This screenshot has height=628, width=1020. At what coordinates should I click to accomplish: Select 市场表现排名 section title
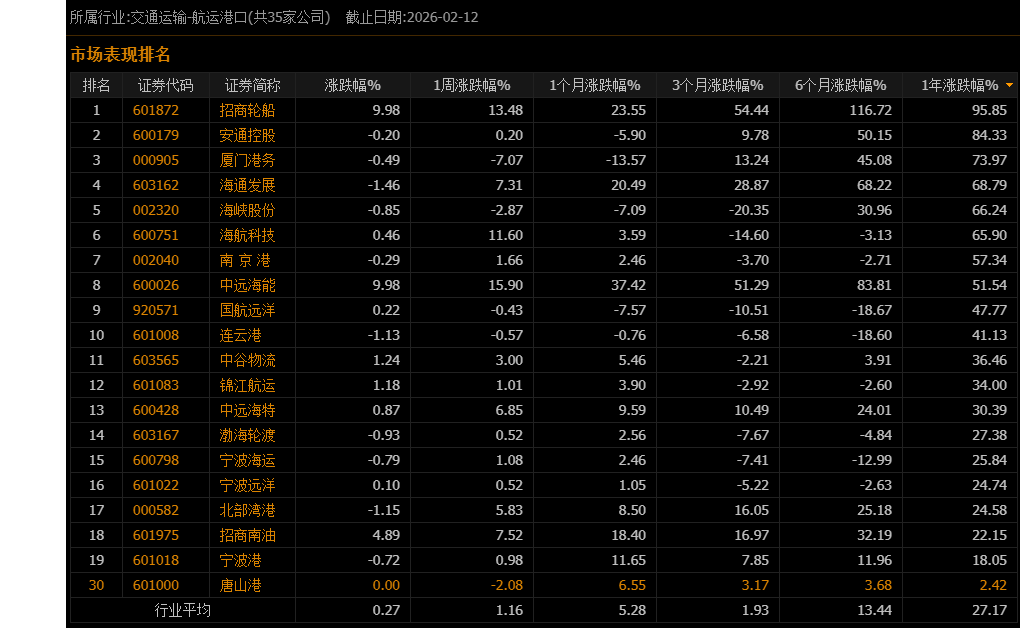pyautogui.click(x=120, y=55)
